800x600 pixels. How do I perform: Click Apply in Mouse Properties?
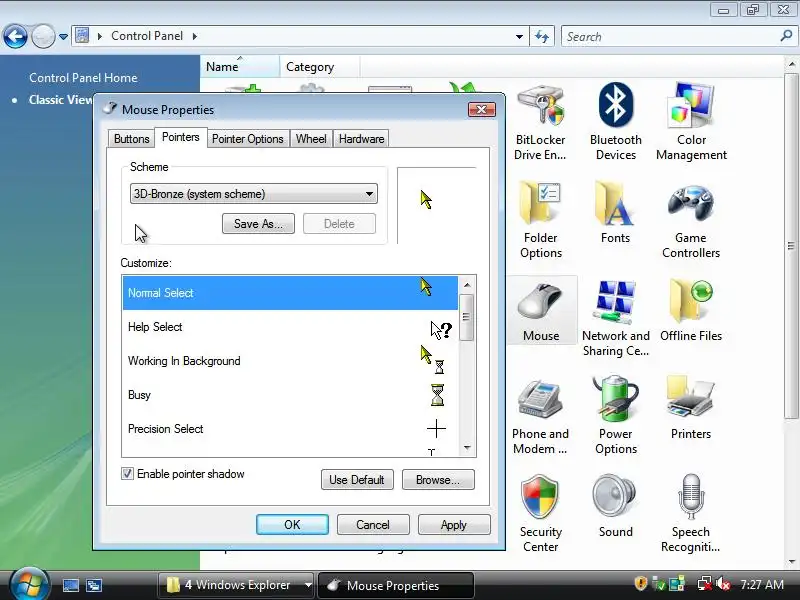[x=454, y=524]
